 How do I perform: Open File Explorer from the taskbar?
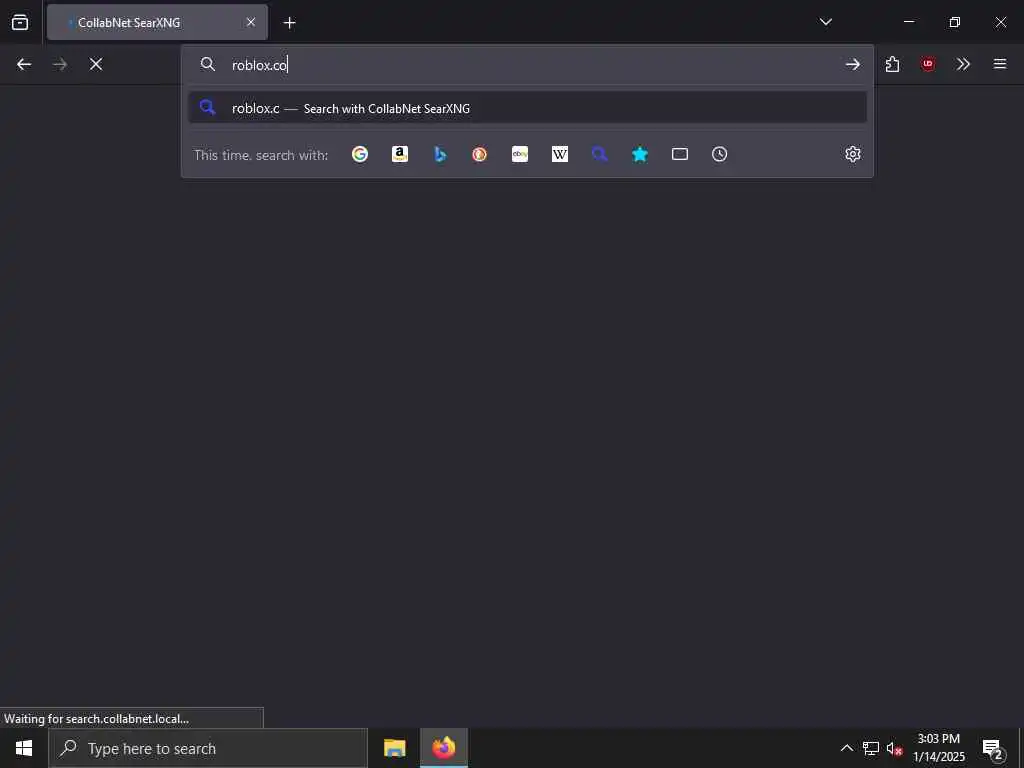pyautogui.click(x=394, y=748)
